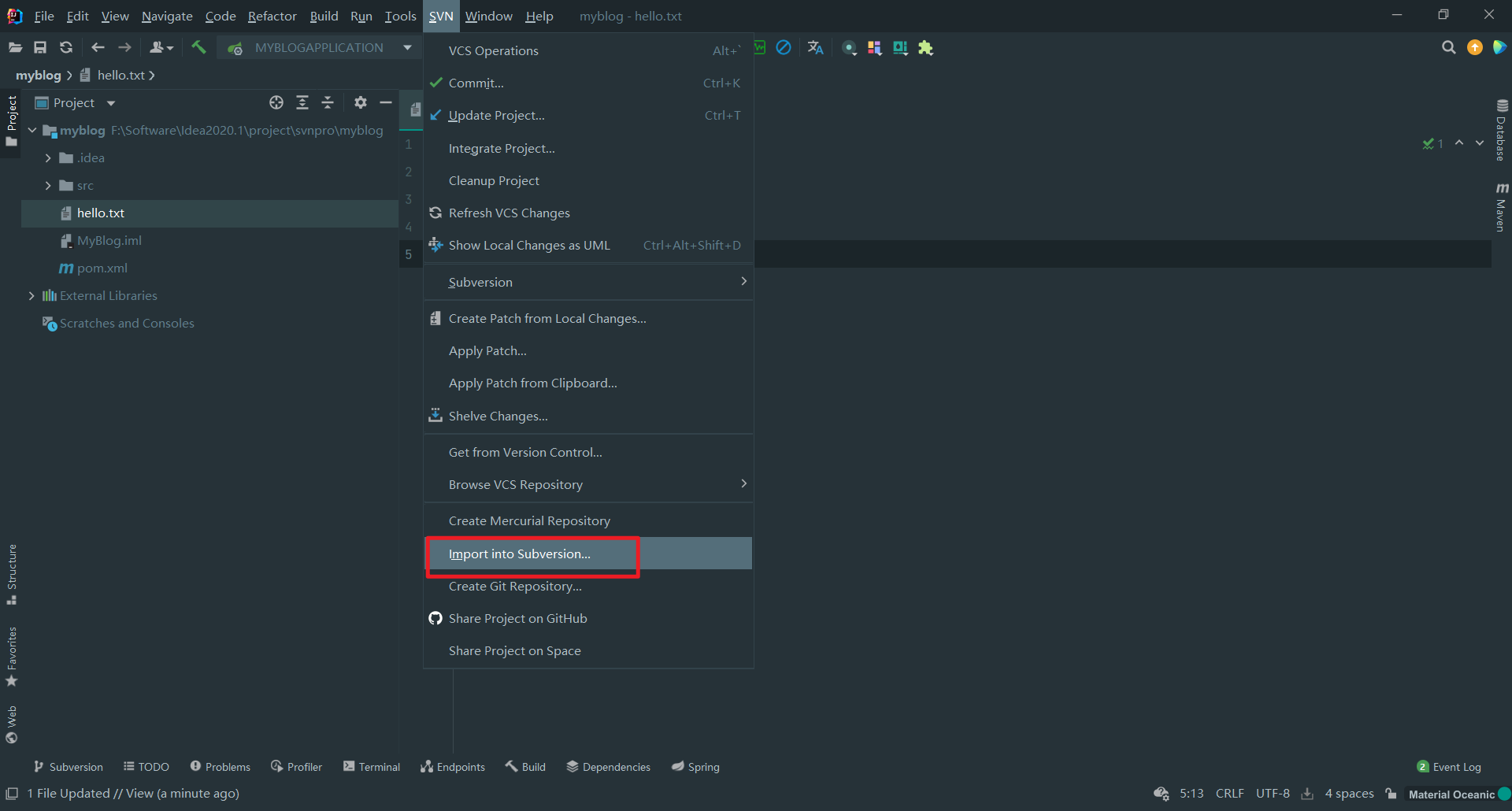Click the Translate toolbar icon
The height and width of the screenshot is (811, 1512).
815,48
